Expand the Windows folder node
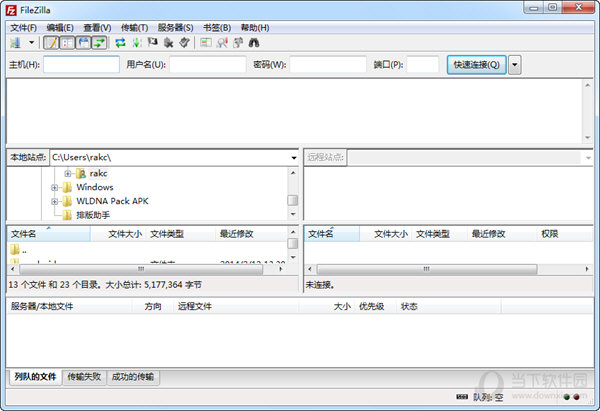Viewport: 600px width, 411px height. tap(54, 188)
